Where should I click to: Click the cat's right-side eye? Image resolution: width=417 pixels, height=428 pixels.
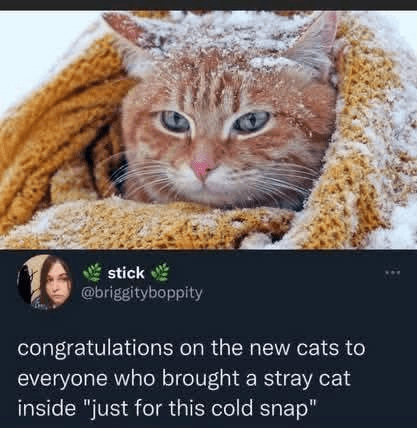(x=251, y=122)
